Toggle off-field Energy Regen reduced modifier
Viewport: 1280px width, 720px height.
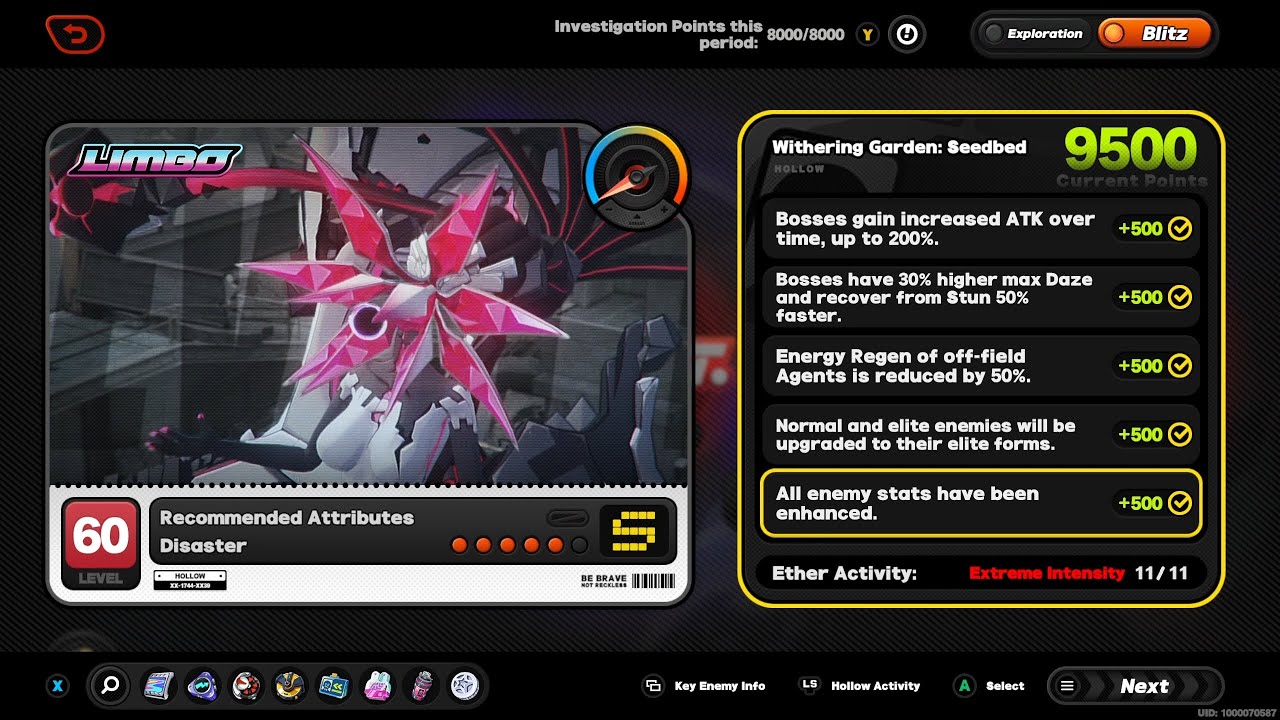tap(980, 366)
